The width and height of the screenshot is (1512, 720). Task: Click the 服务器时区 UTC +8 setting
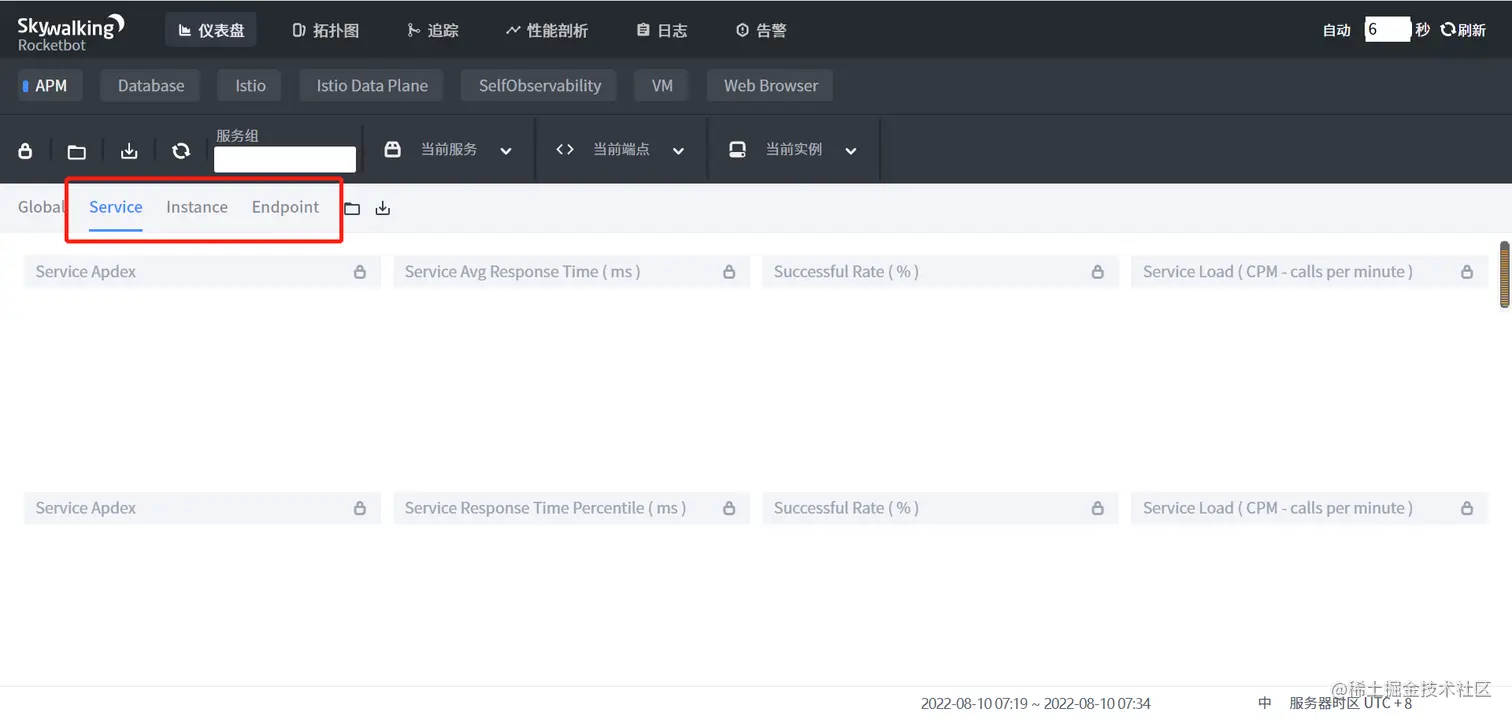(x=1351, y=703)
